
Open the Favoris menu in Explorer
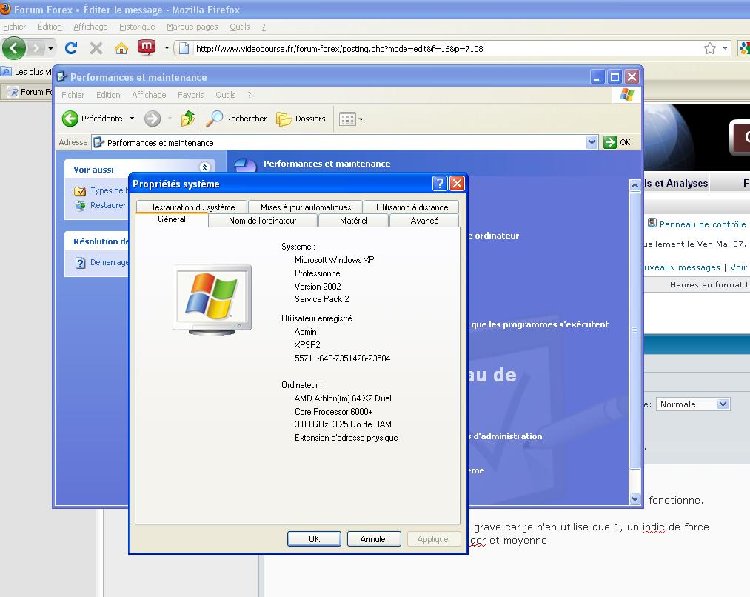click(190, 95)
